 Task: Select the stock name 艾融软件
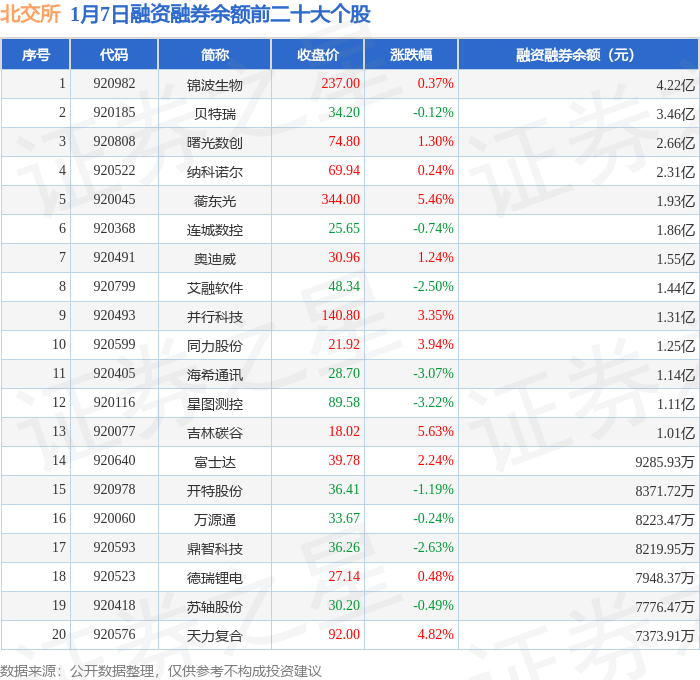coord(215,288)
